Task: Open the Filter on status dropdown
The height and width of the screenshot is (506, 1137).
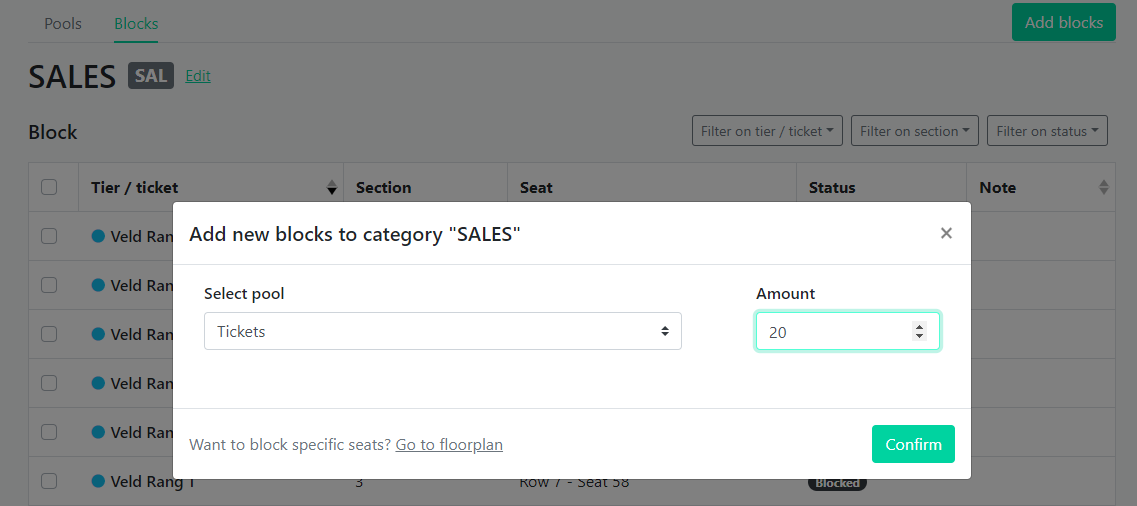Action: click(x=1047, y=131)
